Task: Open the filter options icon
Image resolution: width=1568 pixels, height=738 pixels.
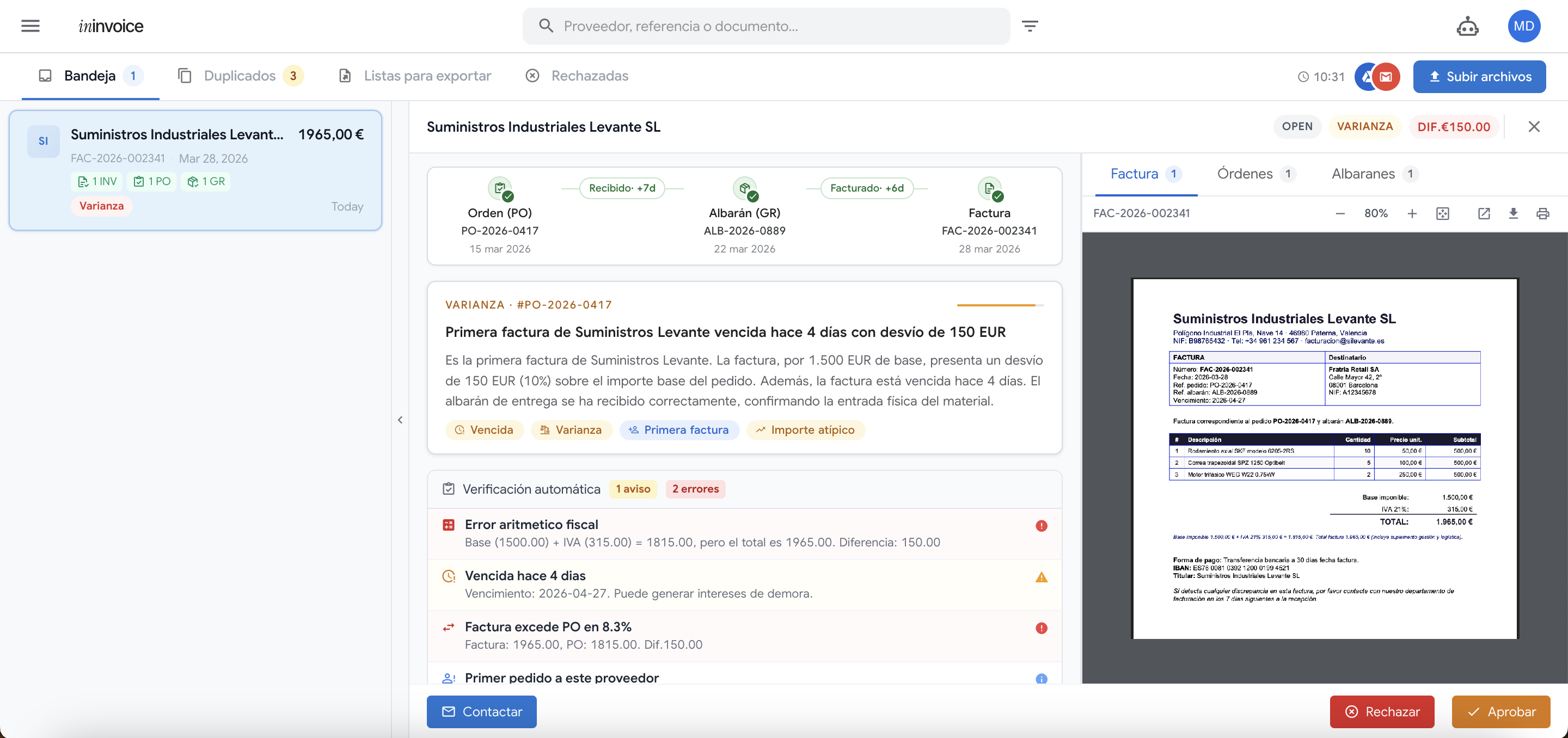Action: [1030, 26]
